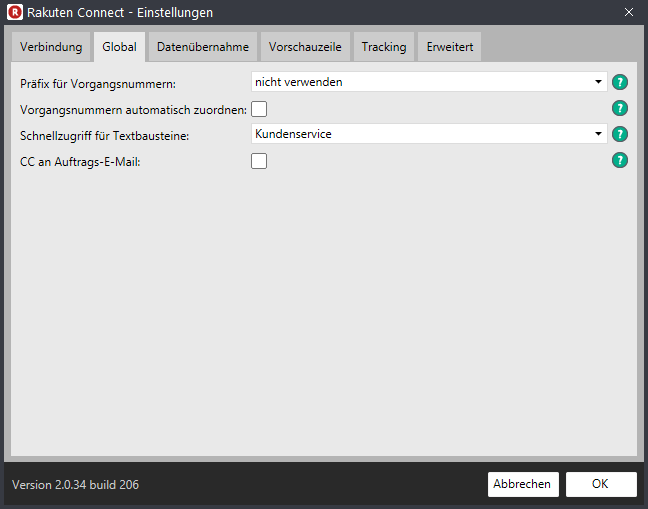Screen dimensions: 648x509
Task: Switch to the Verbindung tab
Action: pos(51,47)
